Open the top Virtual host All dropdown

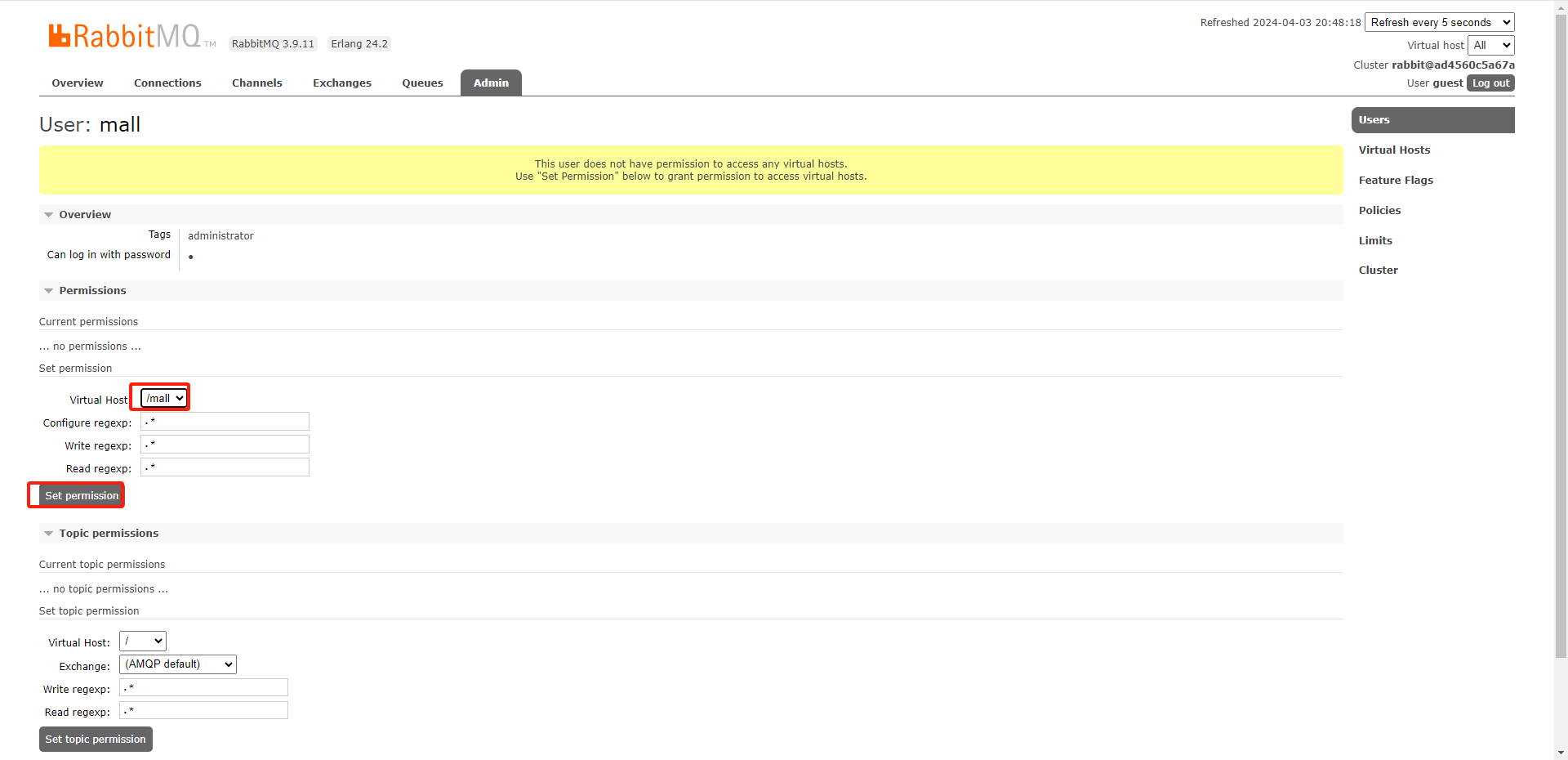coord(1490,46)
